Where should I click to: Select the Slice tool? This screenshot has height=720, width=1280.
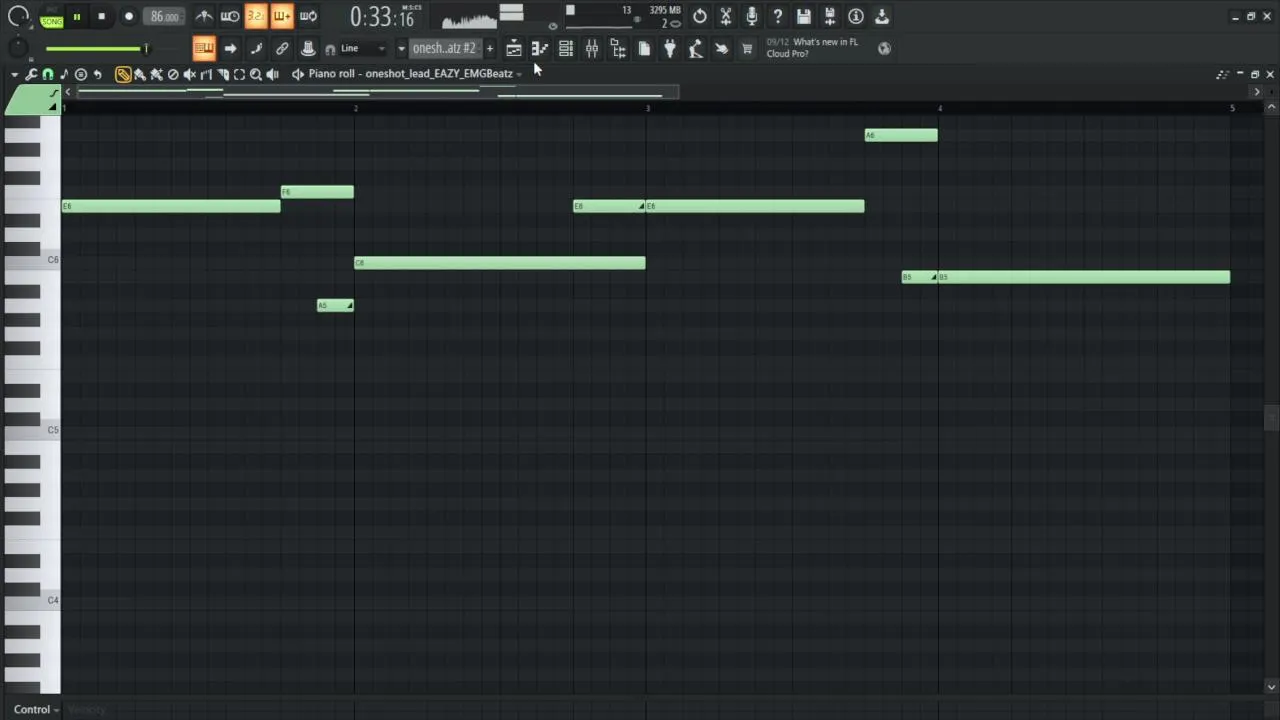point(222,74)
